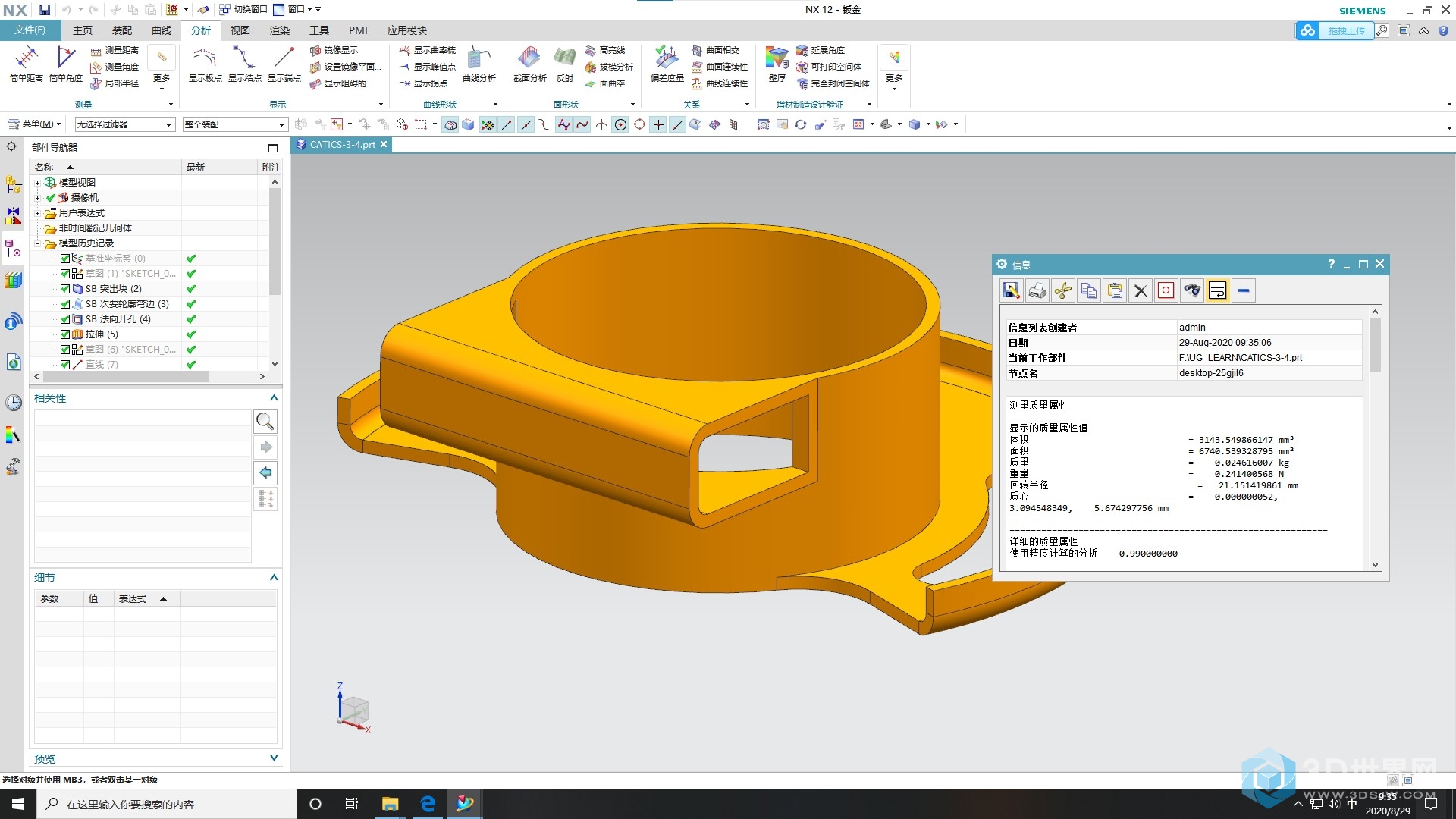Toggle the 草图 (6) SKETCH checkbox

(x=65, y=350)
